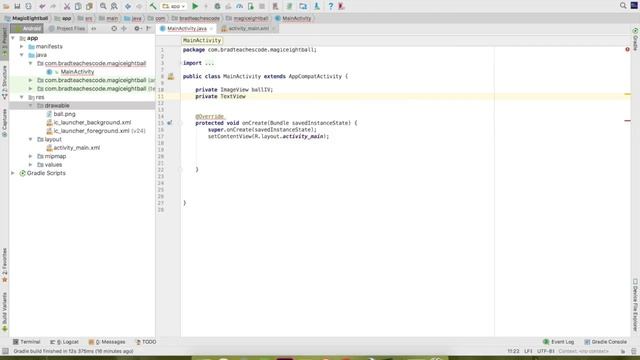This screenshot has height=360, width=640.
Task: Expand the manifests folder
Action: tap(22, 47)
